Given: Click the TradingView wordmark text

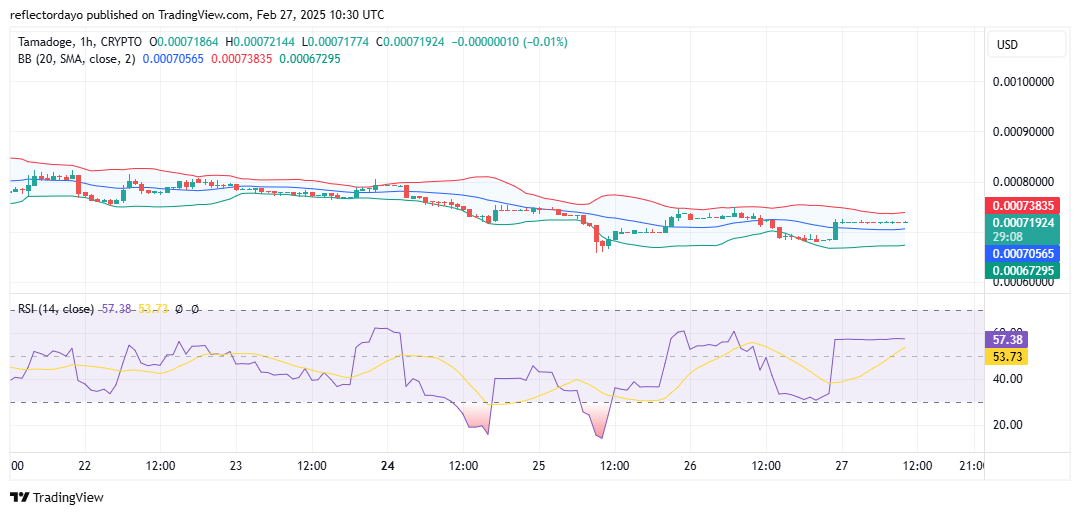Looking at the screenshot, I should pos(68,497).
